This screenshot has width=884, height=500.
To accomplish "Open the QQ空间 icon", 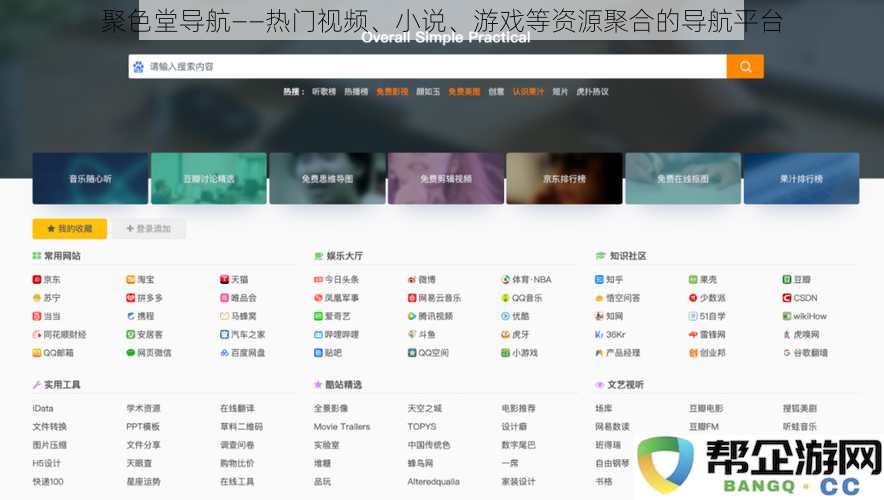I will (x=412, y=353).
